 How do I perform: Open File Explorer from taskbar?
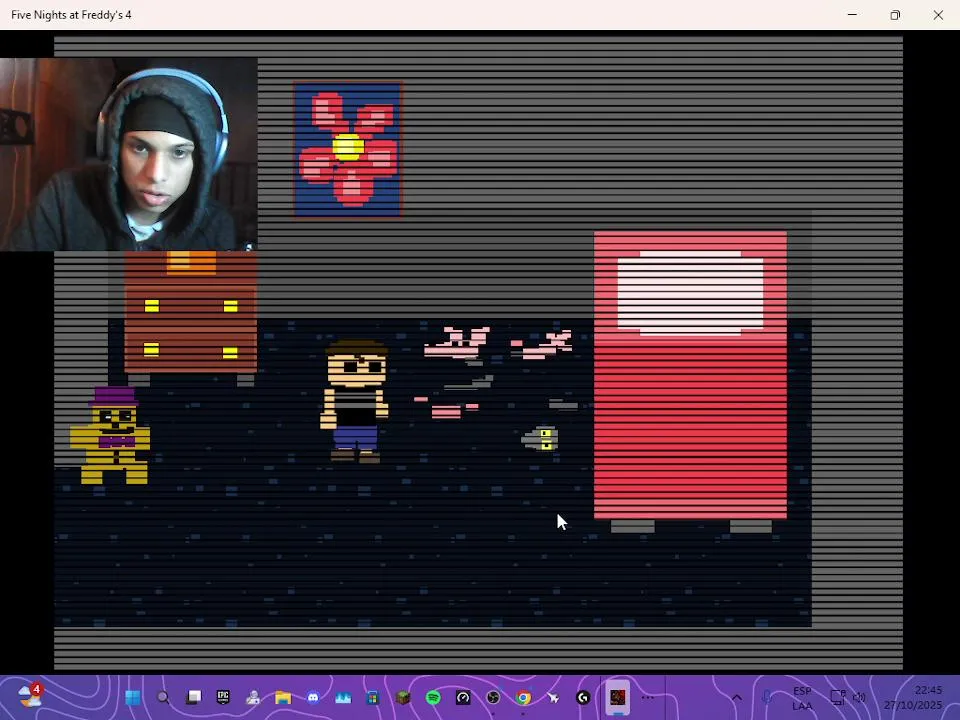pyautogui.click(x=283, y=697)
